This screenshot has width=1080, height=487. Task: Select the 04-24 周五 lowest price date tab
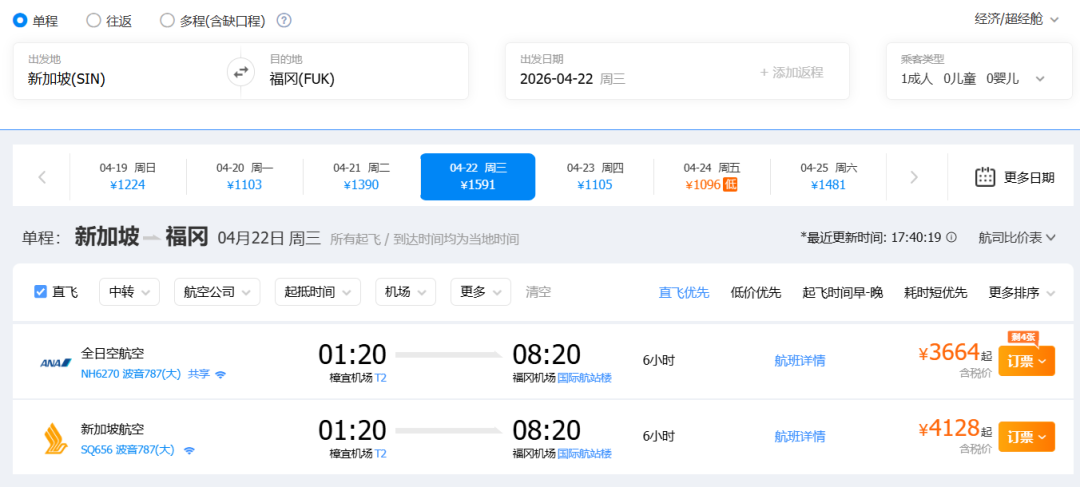711,177
